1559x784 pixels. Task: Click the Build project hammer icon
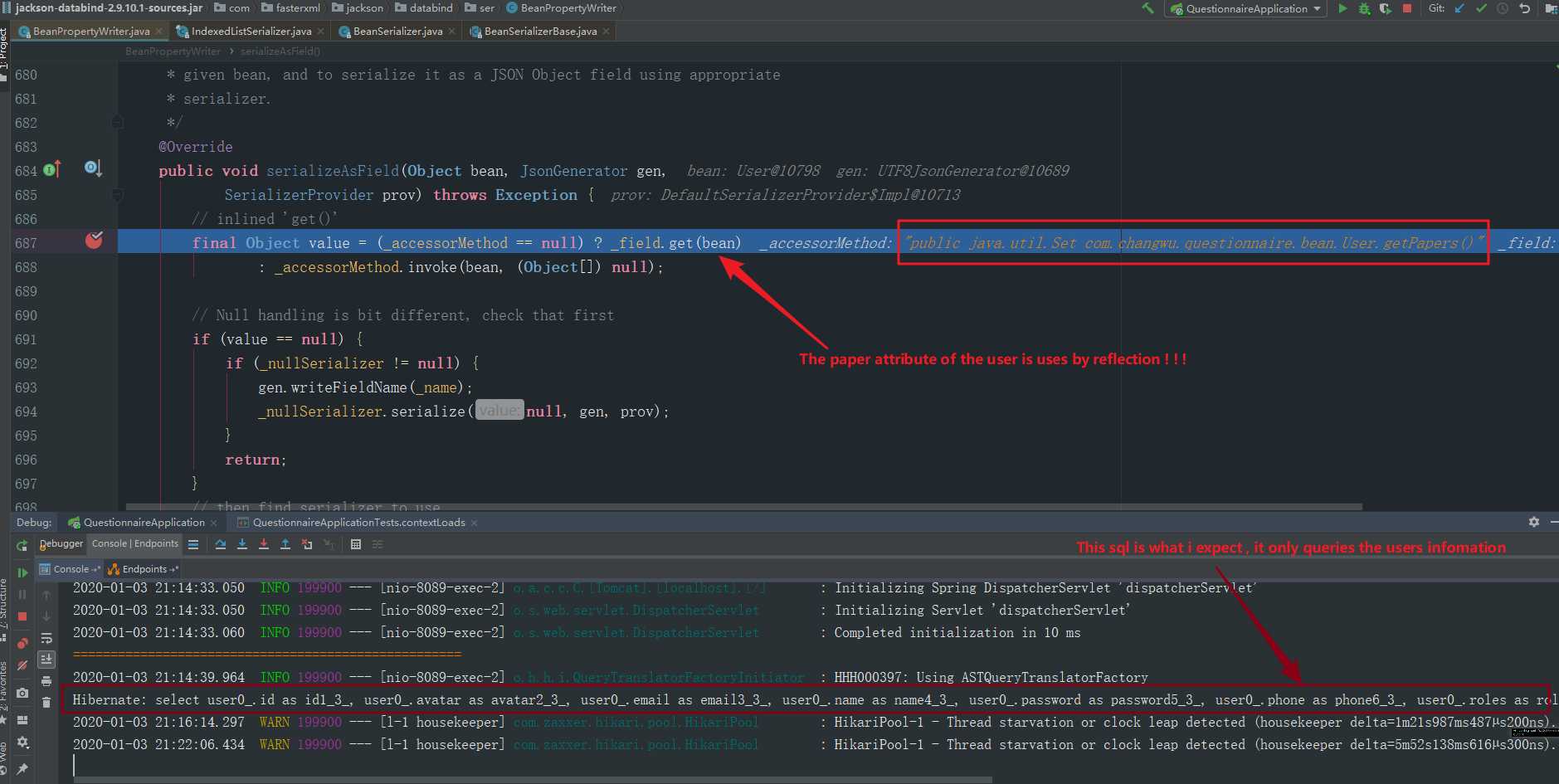click(x=1148, y=8)
